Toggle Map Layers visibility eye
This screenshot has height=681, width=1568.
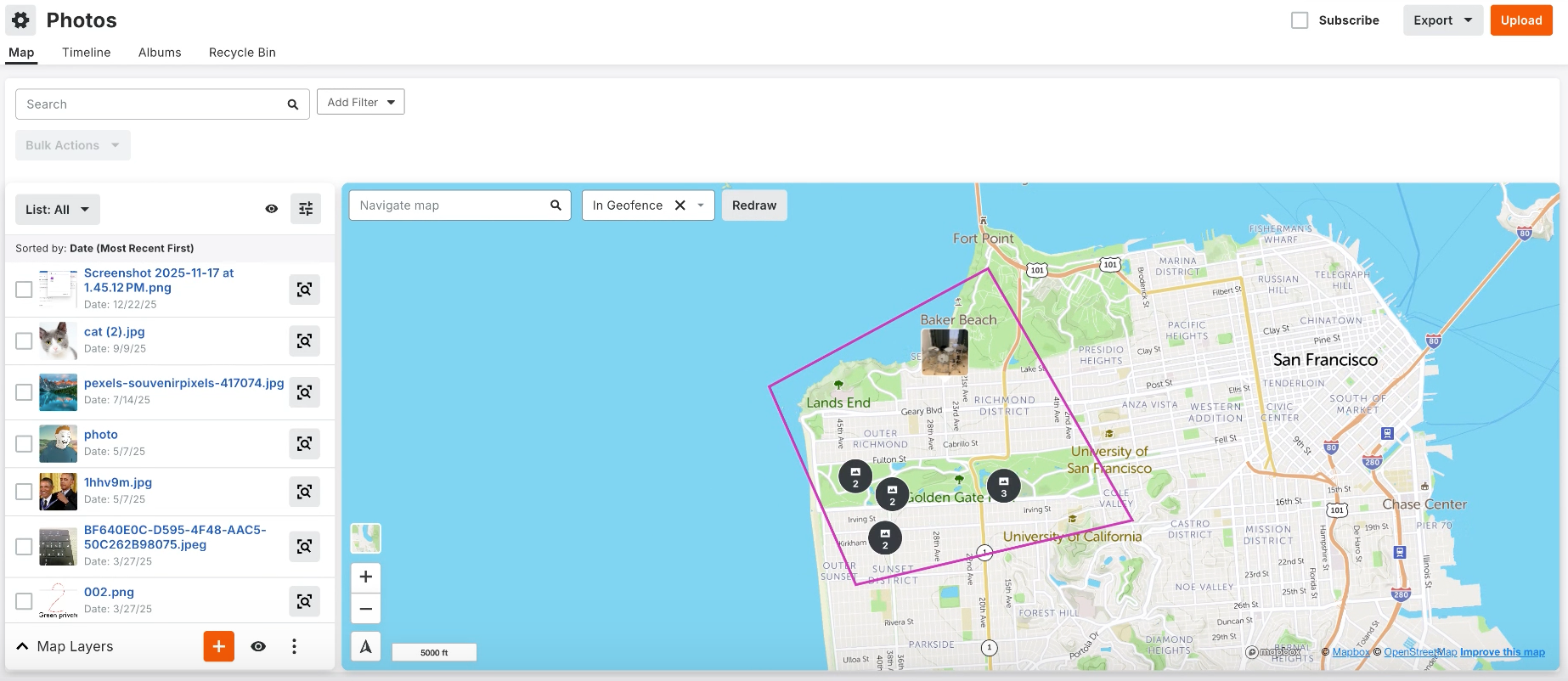(x=259, y=646)
